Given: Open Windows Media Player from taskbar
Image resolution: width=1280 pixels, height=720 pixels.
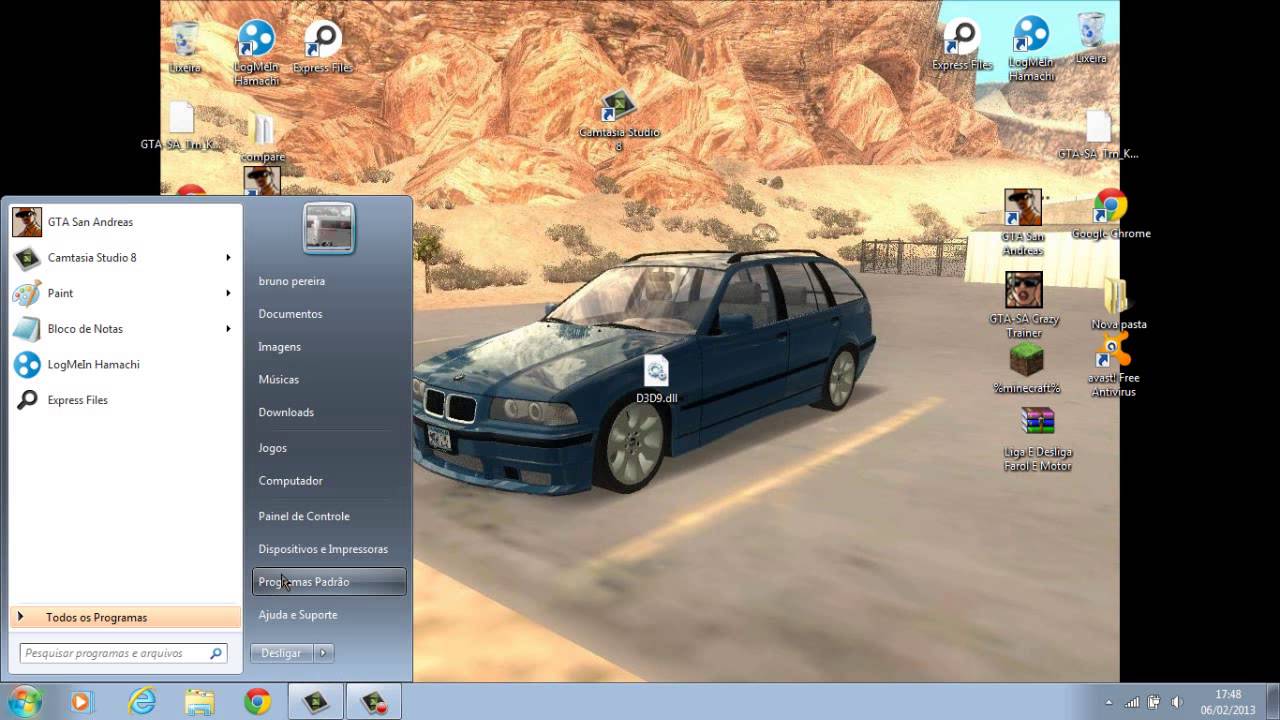Looking at the screenshot, I should coord(83,702).
